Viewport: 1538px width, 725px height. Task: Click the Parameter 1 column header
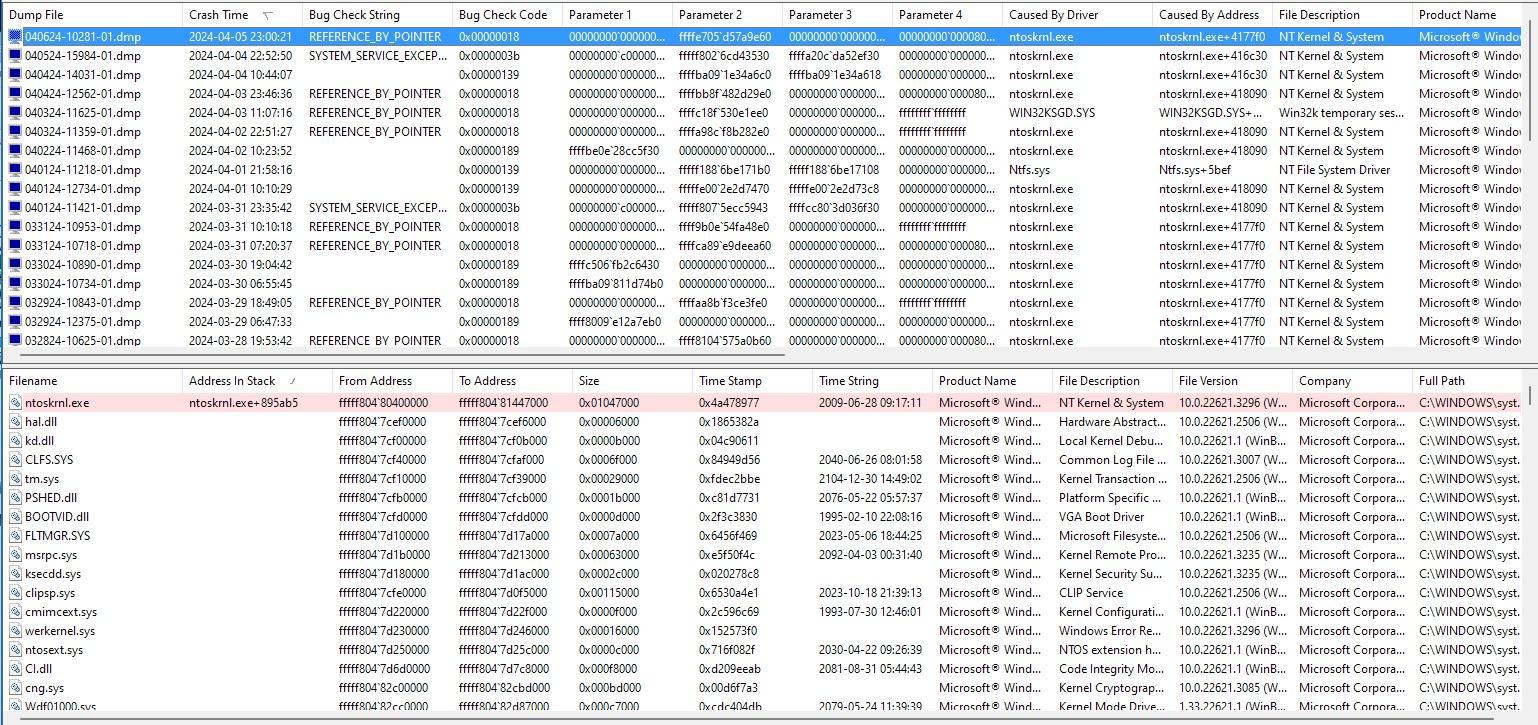pos(617,15)
